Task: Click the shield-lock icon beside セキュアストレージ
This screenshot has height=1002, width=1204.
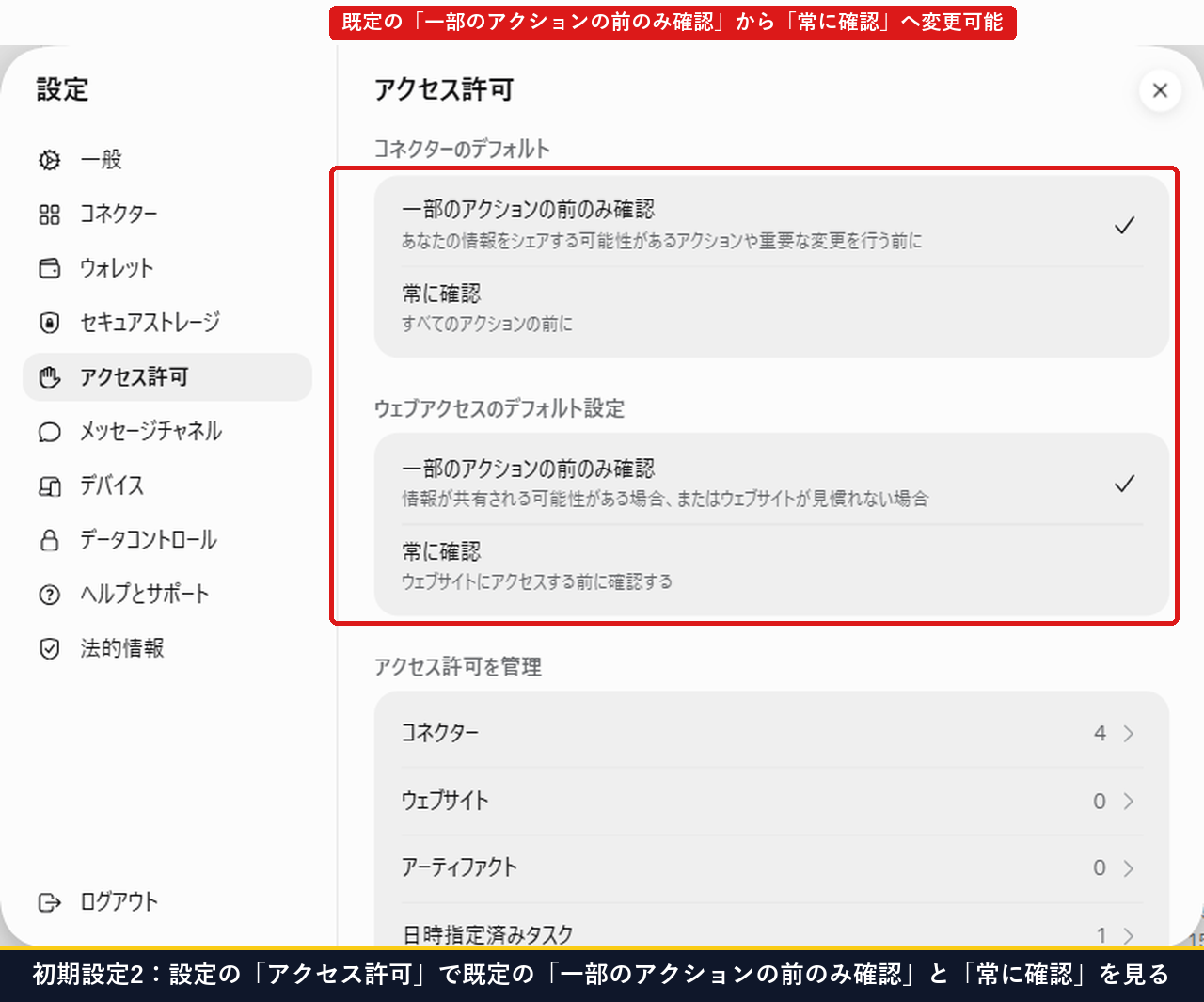Action: coord(50,323)
